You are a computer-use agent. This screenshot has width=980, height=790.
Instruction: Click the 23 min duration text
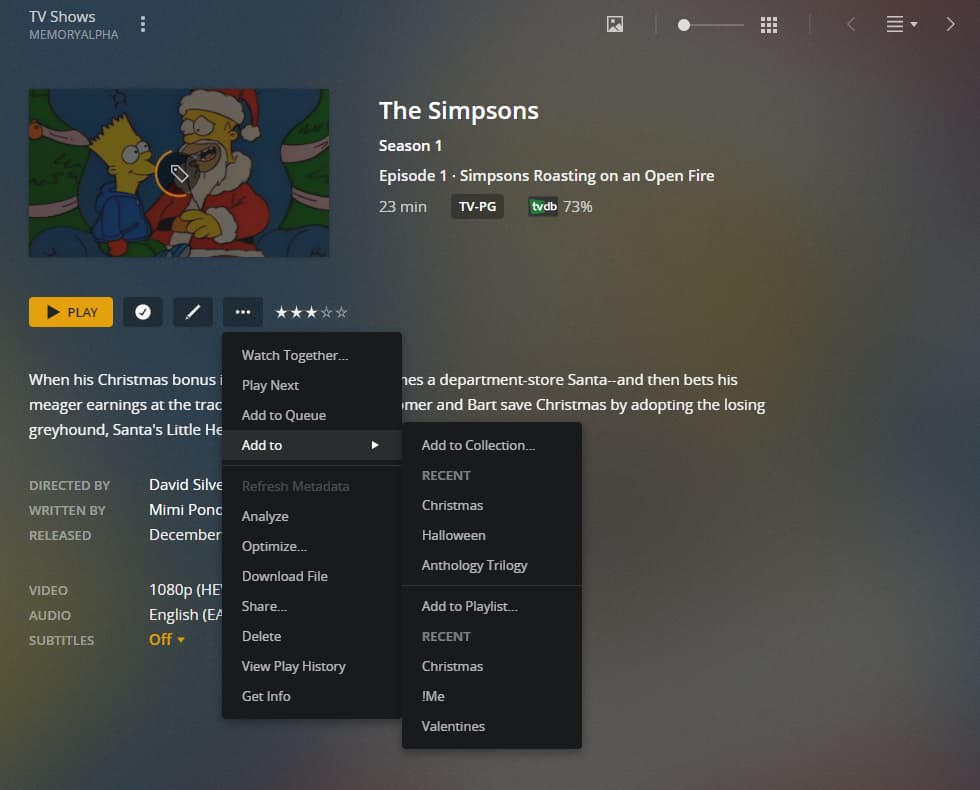[402, 206]
